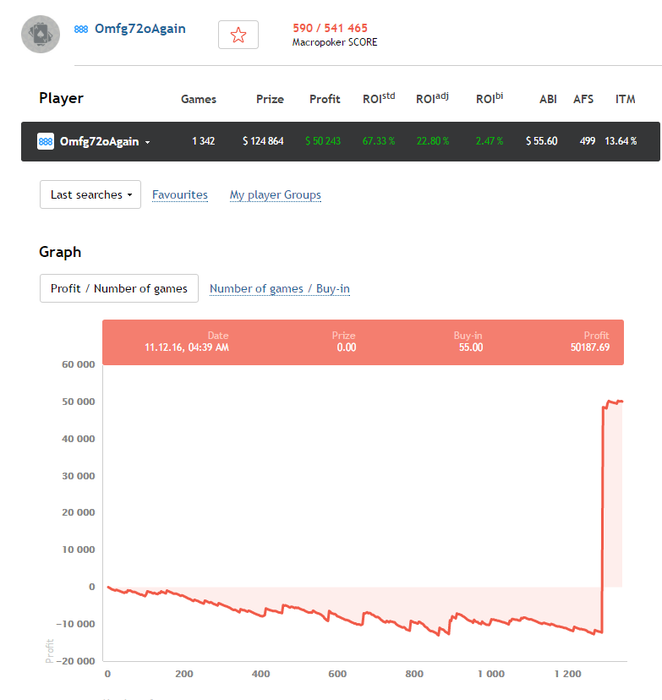This screenshot has height=700, width=662.
Task: Click the 590 / 541 465 score value
Action: (x=330, y=28)
